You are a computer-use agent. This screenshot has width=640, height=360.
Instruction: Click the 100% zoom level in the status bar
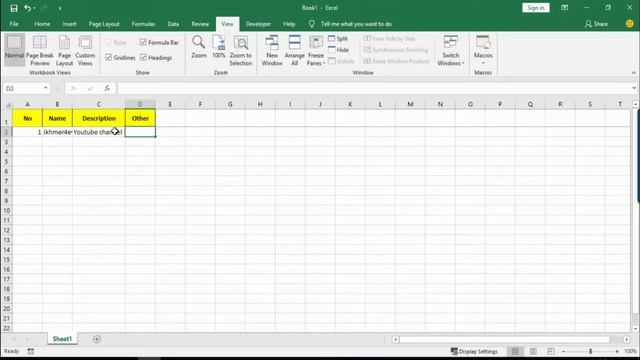tap(630, 351)
